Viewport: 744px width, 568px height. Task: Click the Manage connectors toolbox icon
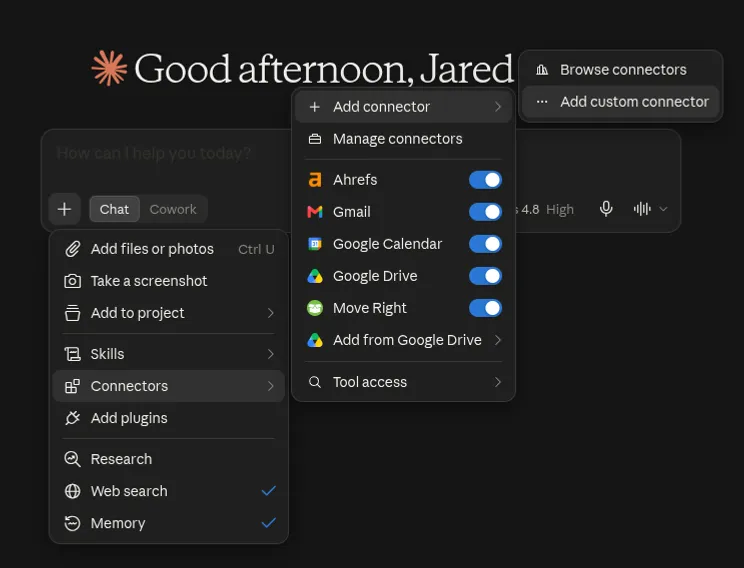point(315,139)
